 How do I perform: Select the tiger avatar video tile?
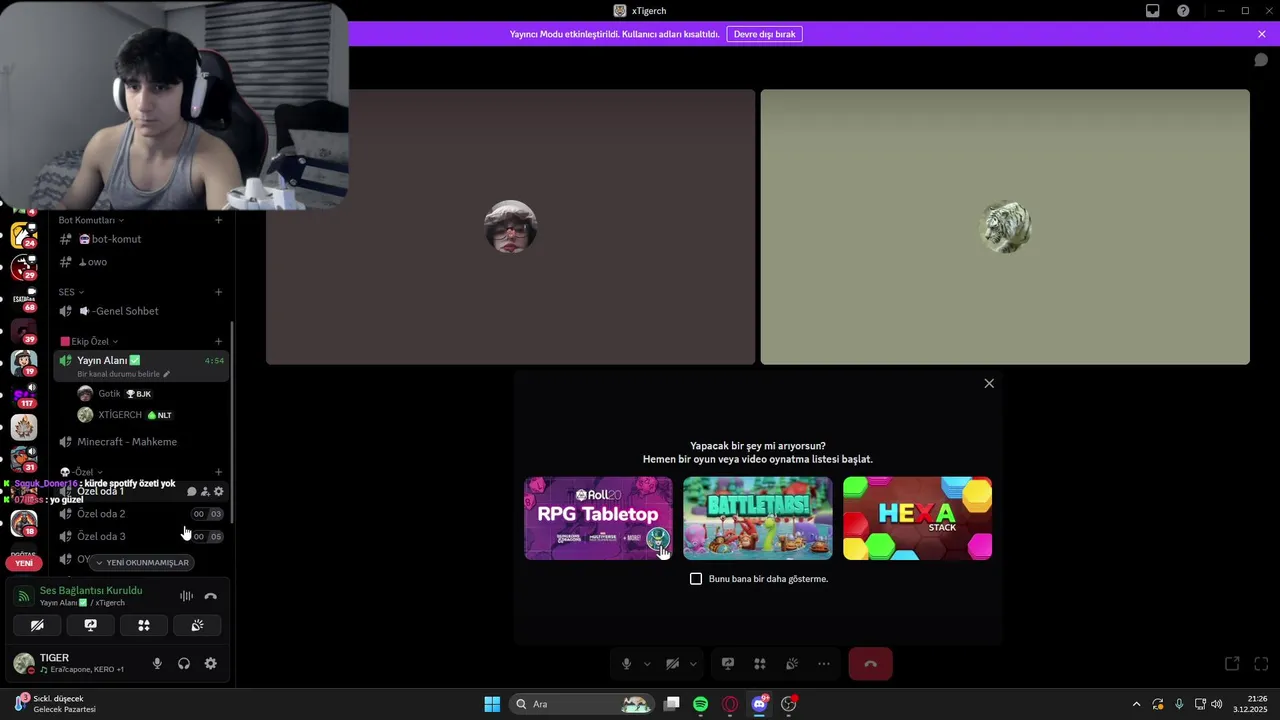click(1005, 227)
